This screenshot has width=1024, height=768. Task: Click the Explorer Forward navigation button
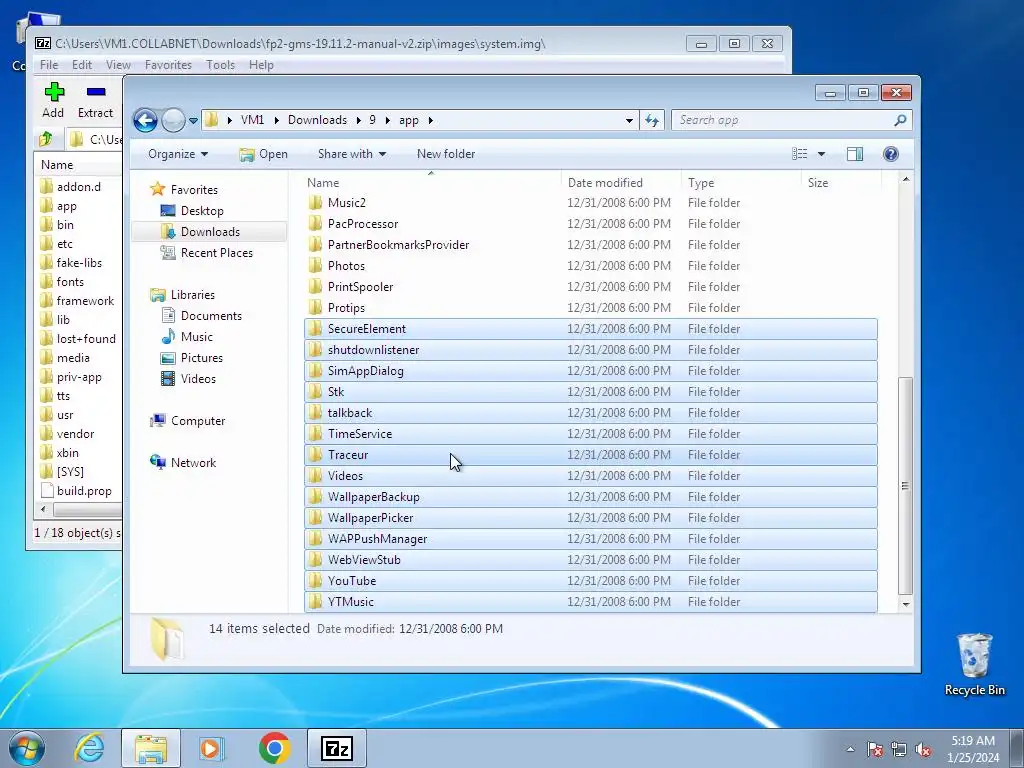tap(173, 120)
